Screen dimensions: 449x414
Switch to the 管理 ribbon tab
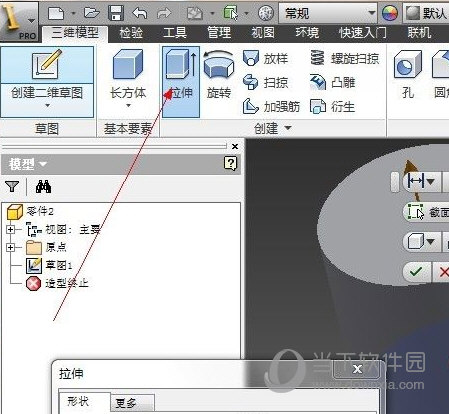coord(219,33)
